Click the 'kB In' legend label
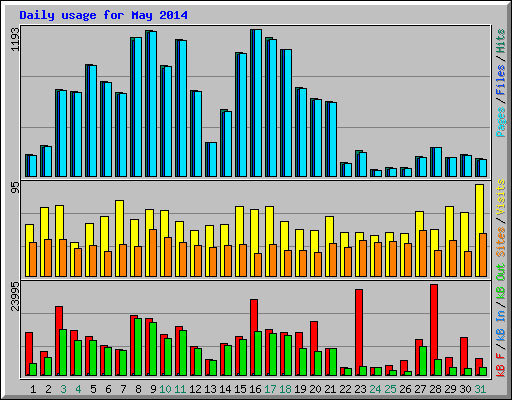 pyautogui.click(x=501, y=326)
